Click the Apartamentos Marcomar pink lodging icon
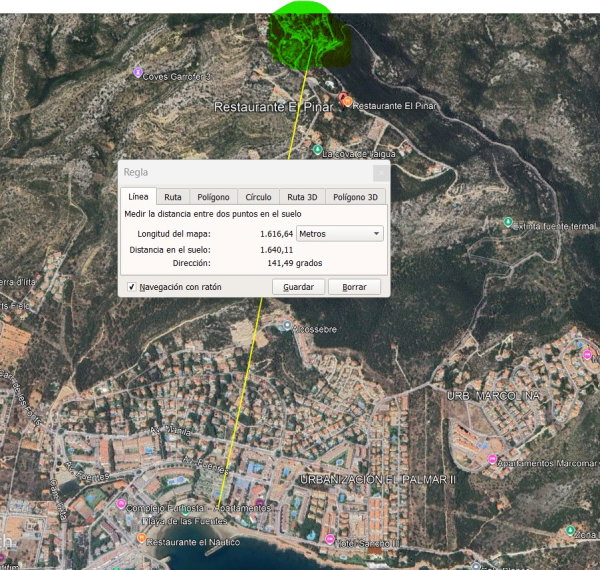The image size is (600, 570). click(491, 459)
